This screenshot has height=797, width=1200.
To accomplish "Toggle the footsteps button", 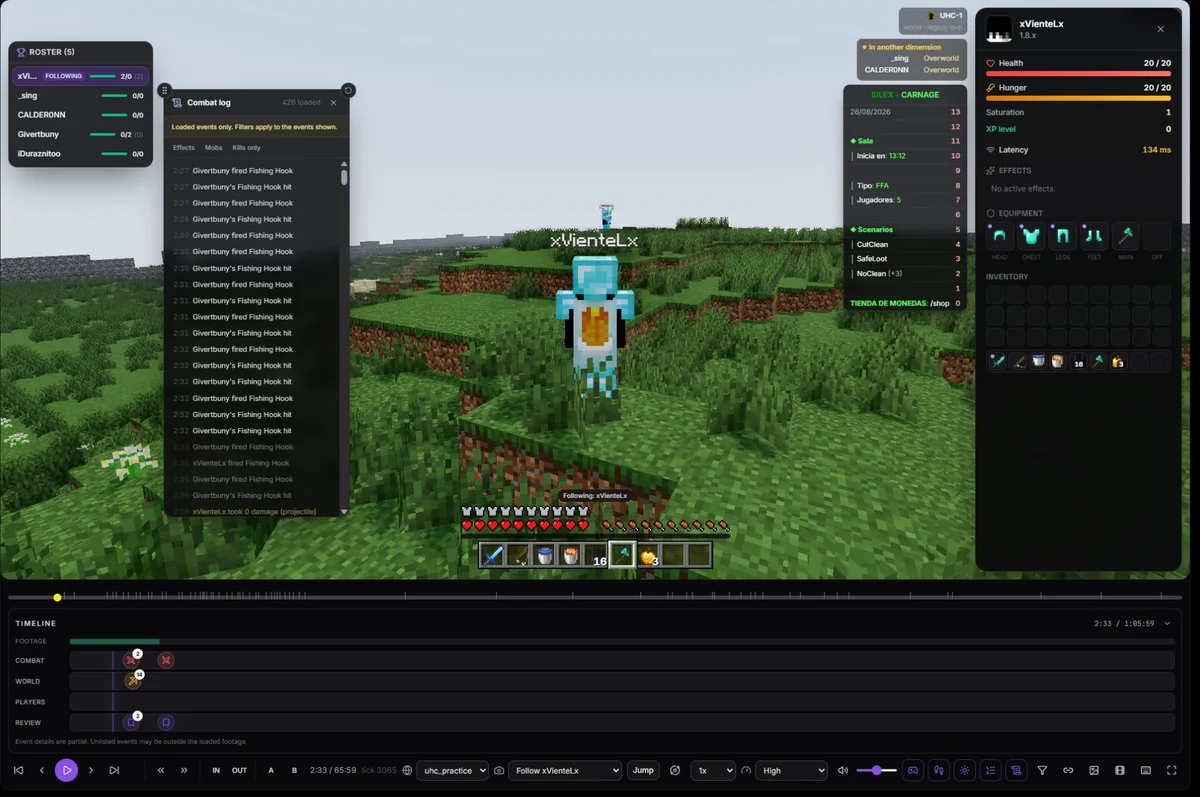I will [x=939, y=770].
